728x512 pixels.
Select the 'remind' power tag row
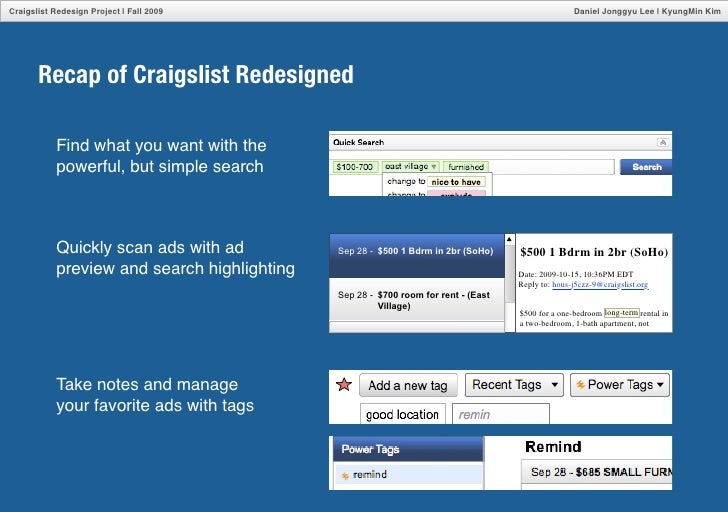tap(409, 474)
